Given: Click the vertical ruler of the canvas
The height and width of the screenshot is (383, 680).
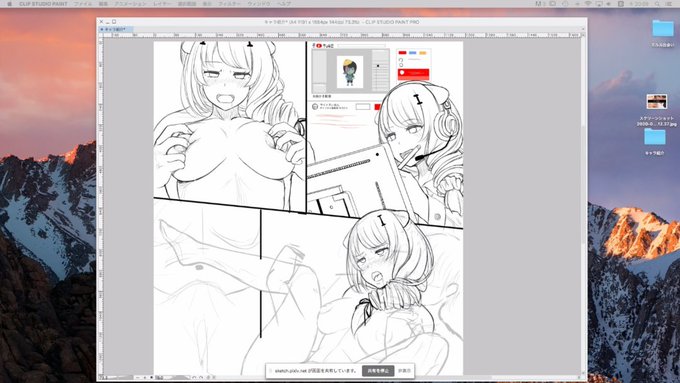Looking at the screenshot, I should point(101,206).
